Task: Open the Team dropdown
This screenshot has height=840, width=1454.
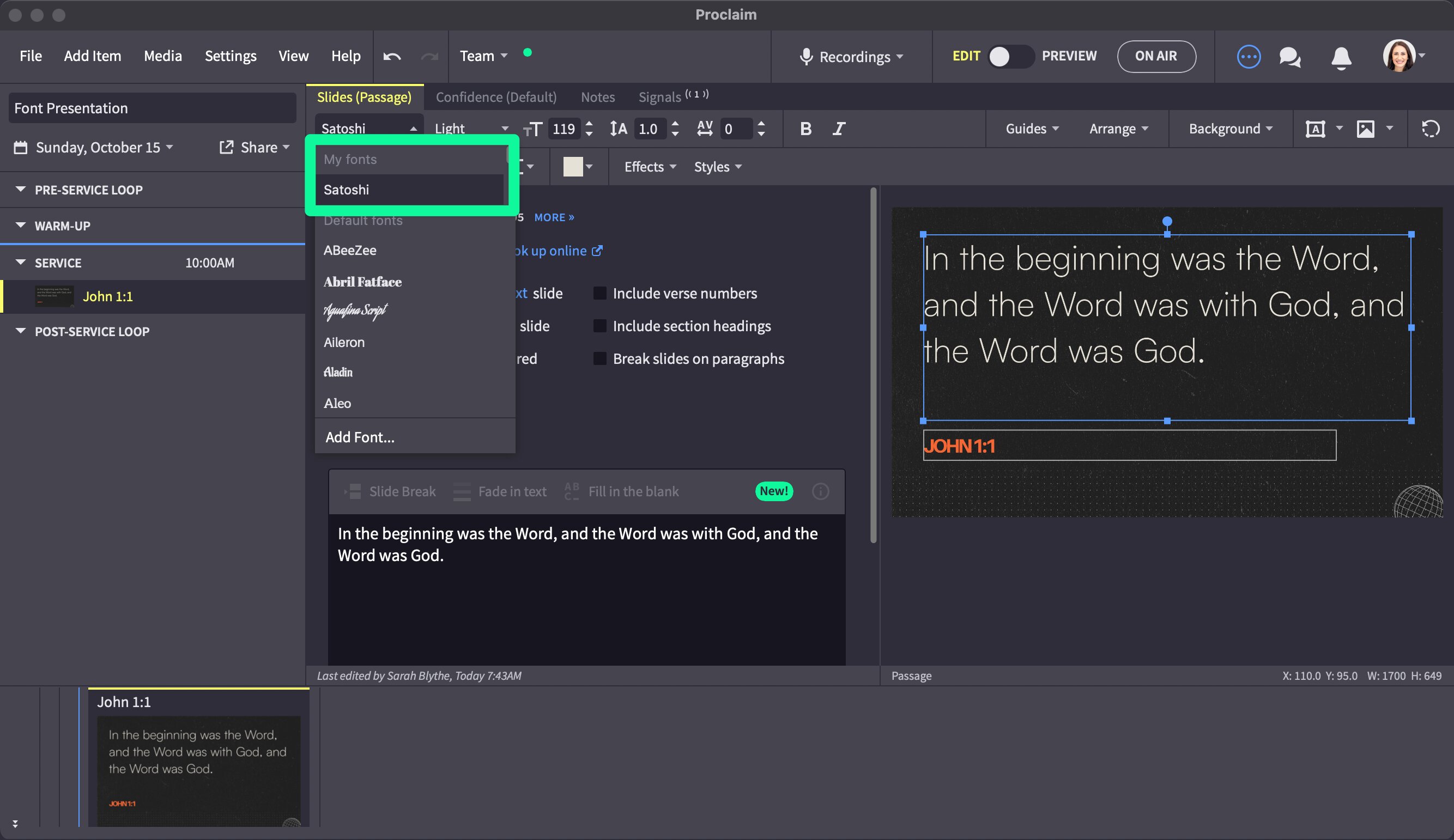Action: (483, 56)
